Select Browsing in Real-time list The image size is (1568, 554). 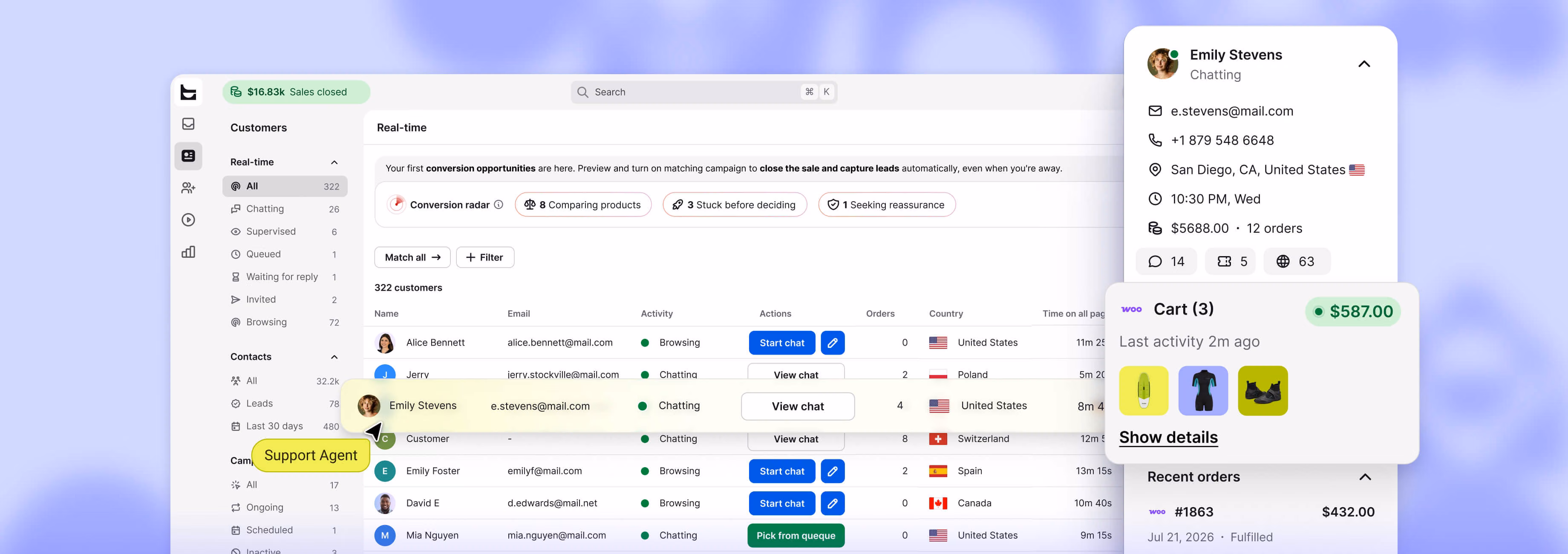(x=285, y=322)
